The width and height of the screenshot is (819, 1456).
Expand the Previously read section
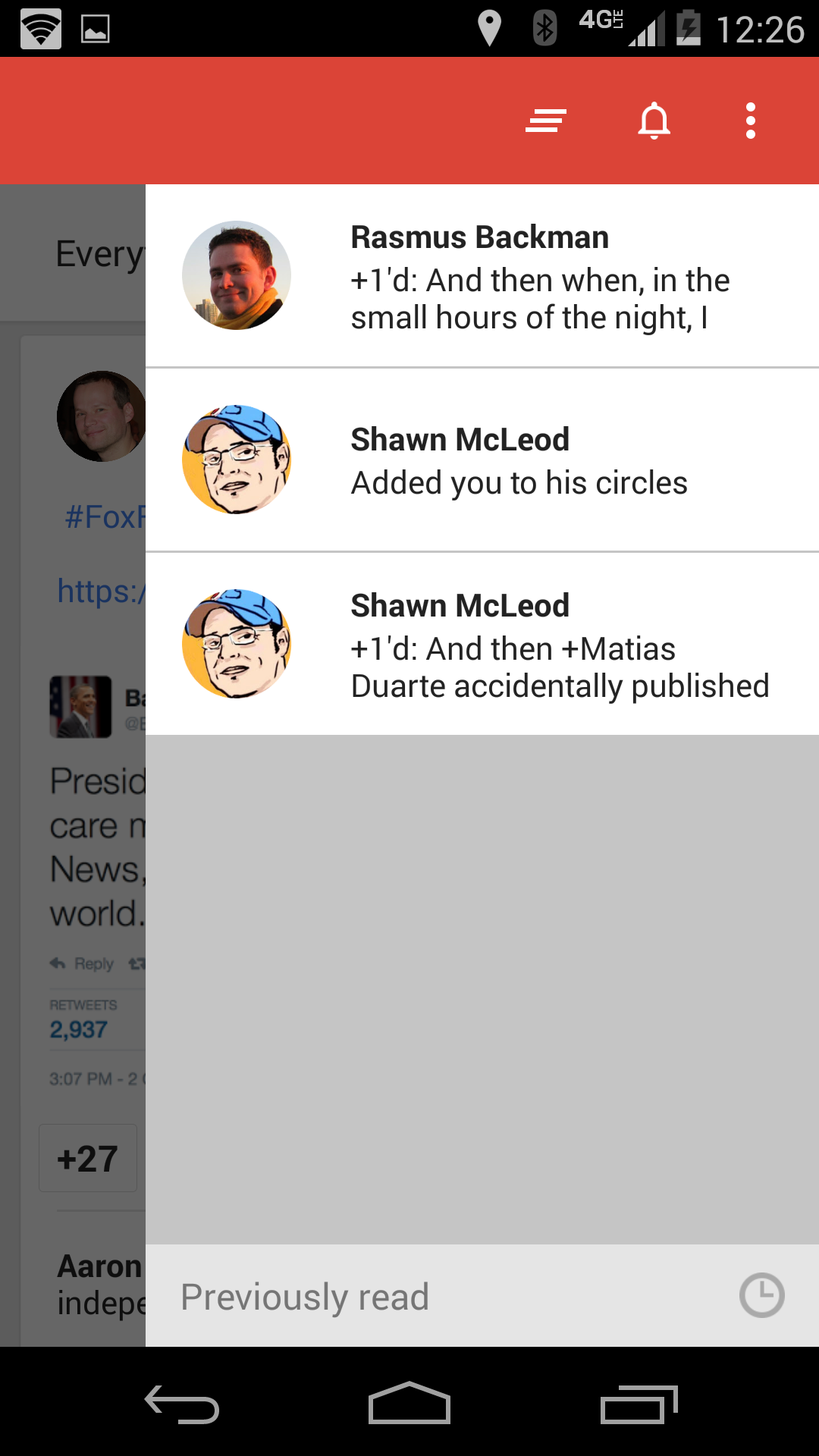tap(482, 1295)
